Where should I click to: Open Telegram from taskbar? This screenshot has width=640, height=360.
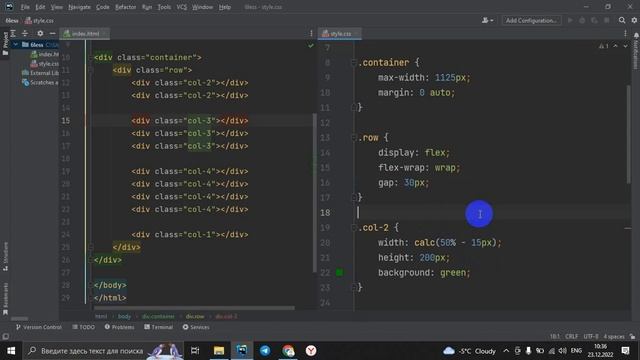pyautogui.click(x=265, y=351)
